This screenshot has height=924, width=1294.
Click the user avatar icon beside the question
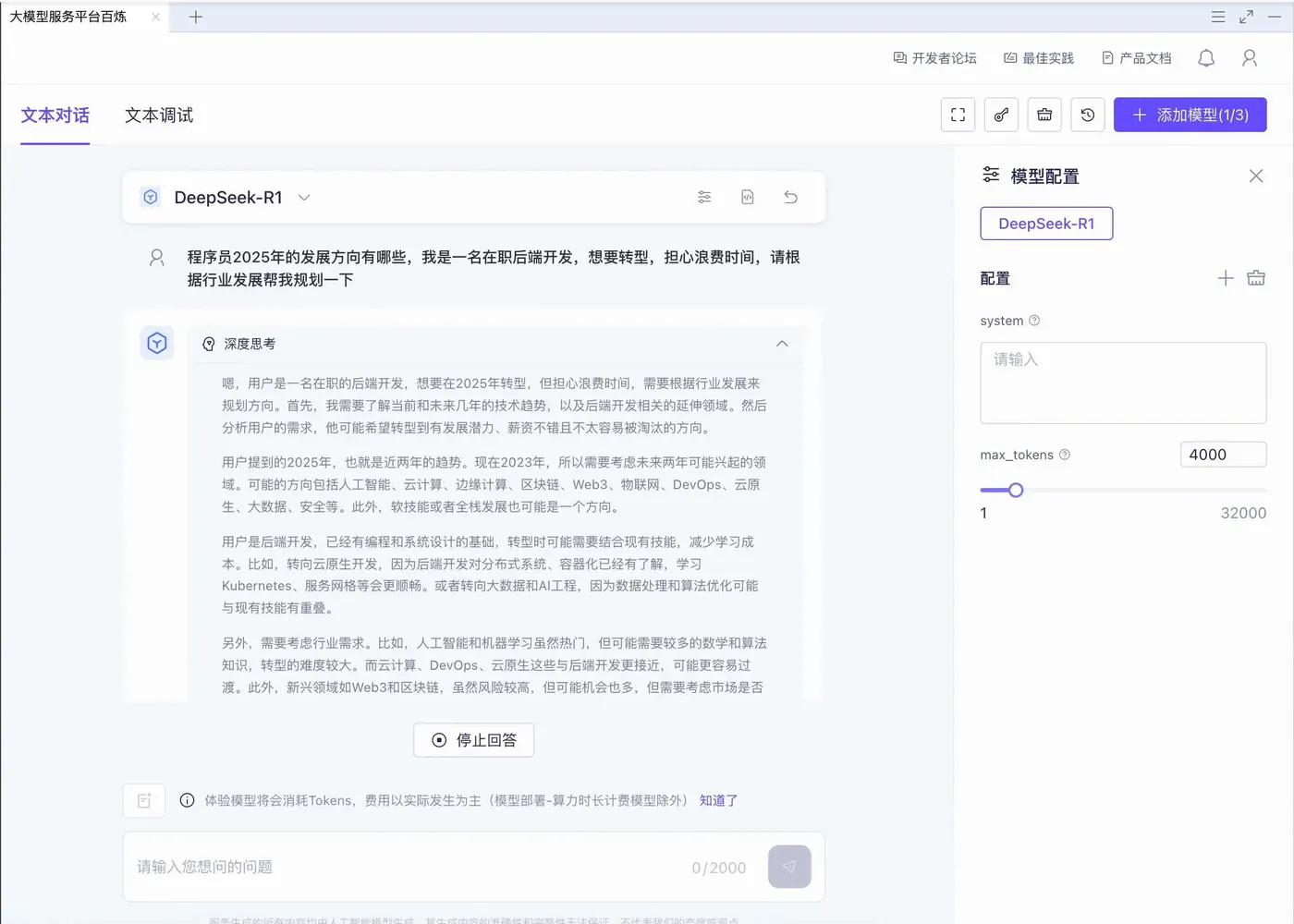coord(157,258)
